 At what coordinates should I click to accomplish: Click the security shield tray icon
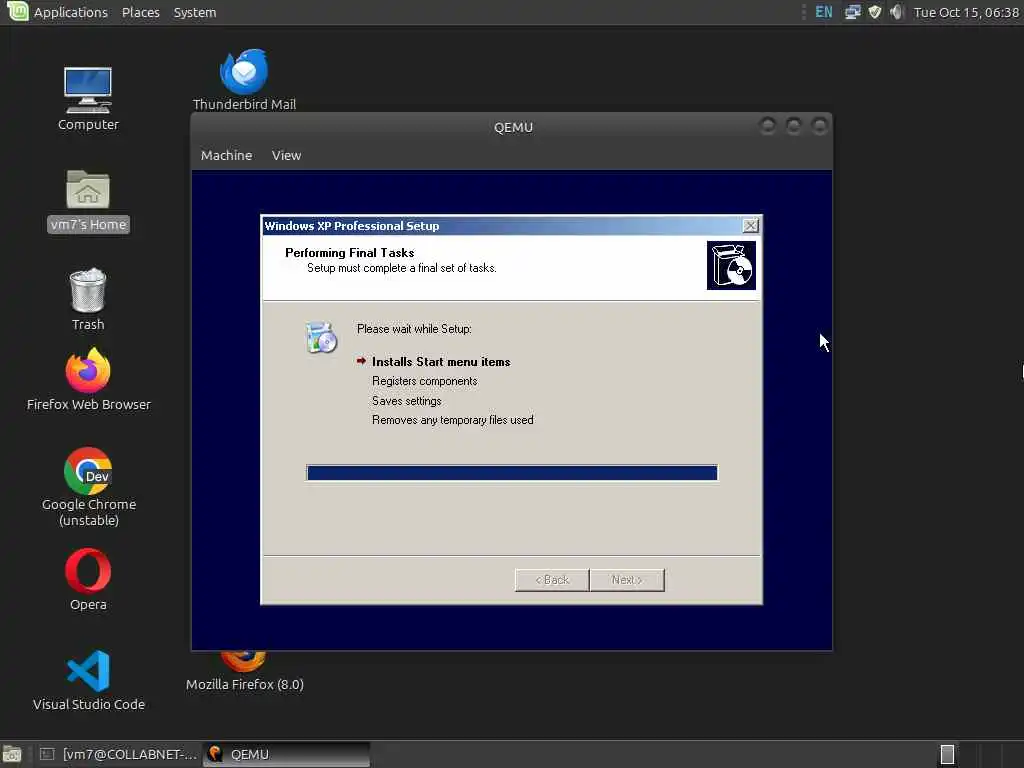pyautogui.click(x=874, y=12)
